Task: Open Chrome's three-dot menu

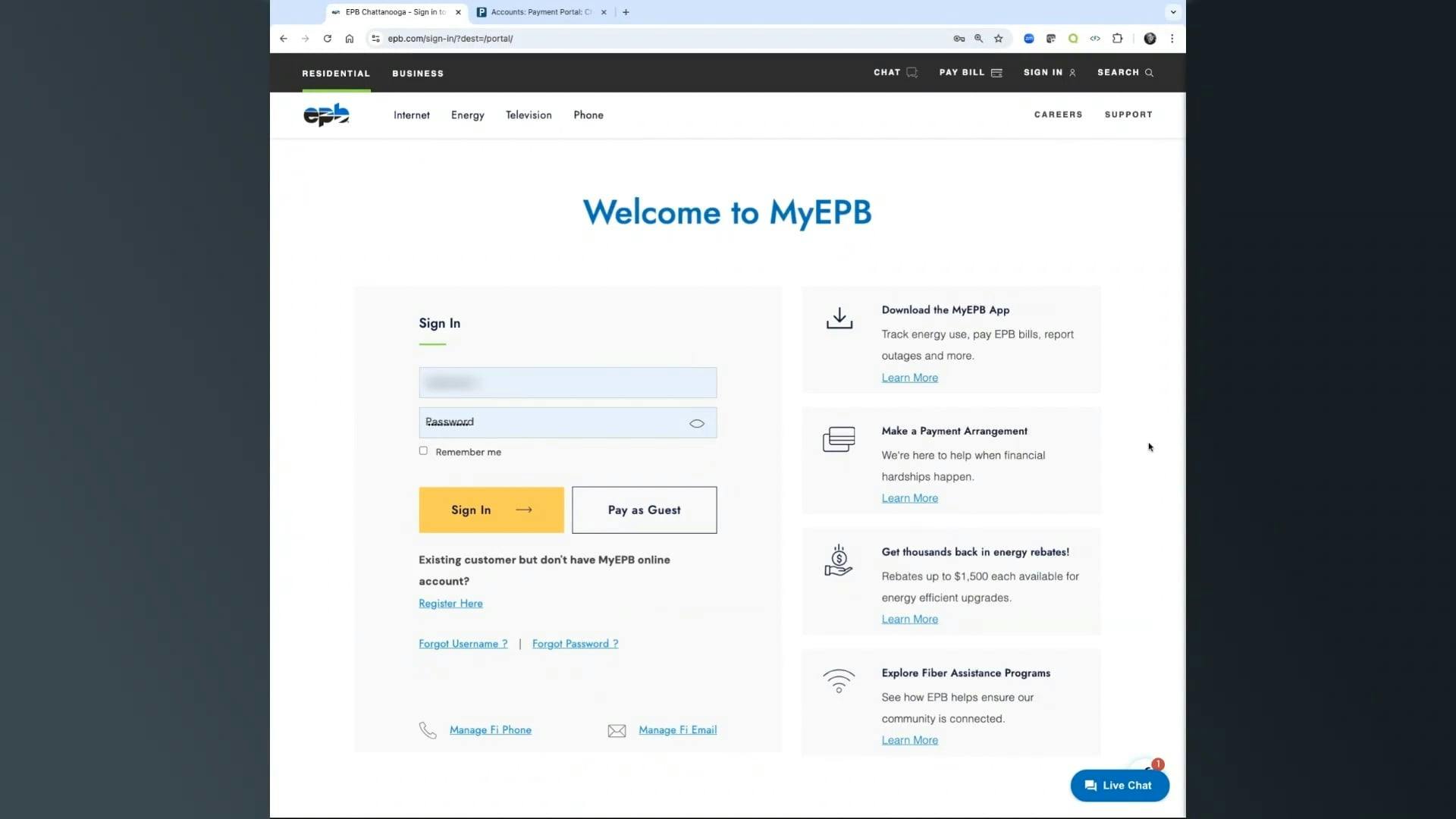Action: [x=1172, y=38]
